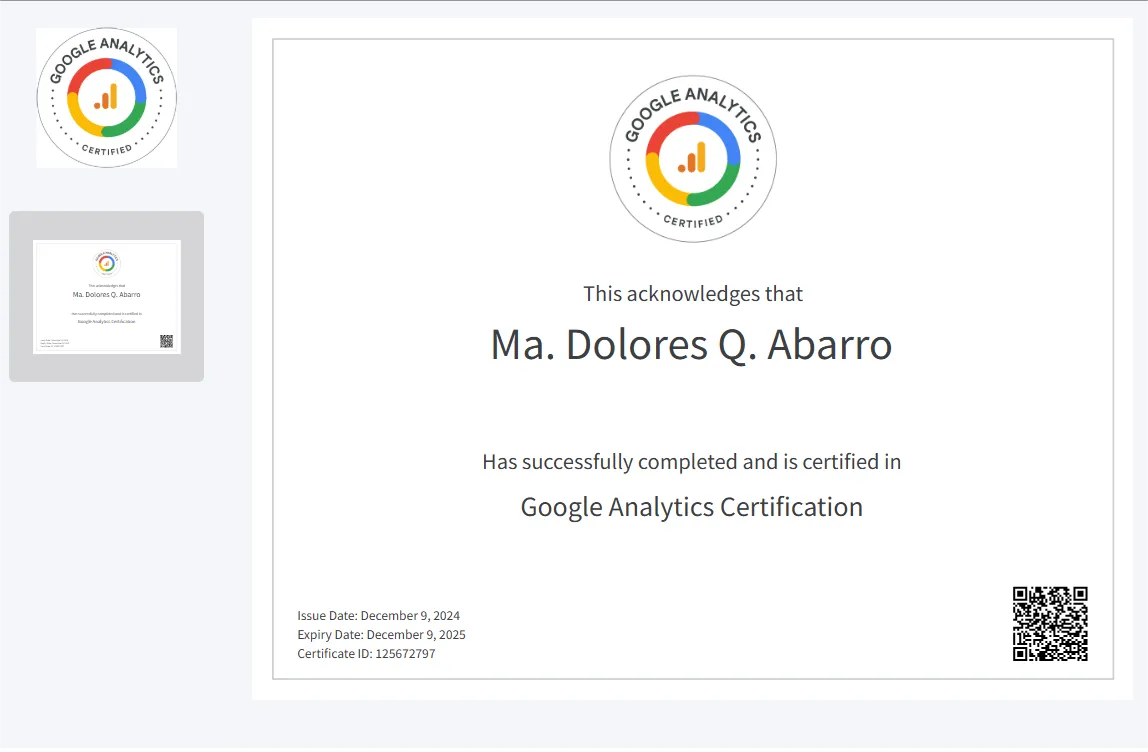Click the 'Google Analytics Certification' title
Viewport: 1148px width, 752px height.
pos(691,507)
